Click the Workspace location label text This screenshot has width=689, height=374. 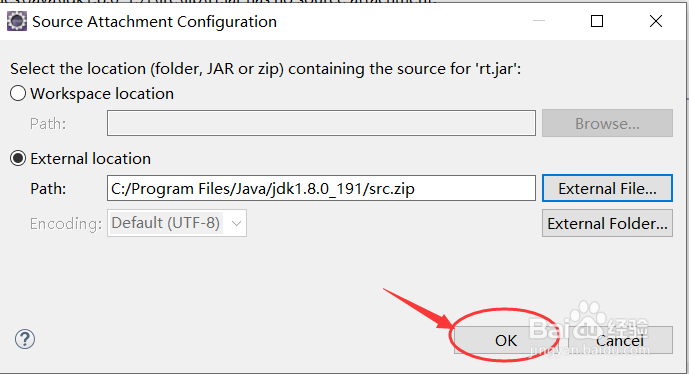[102, 94]
